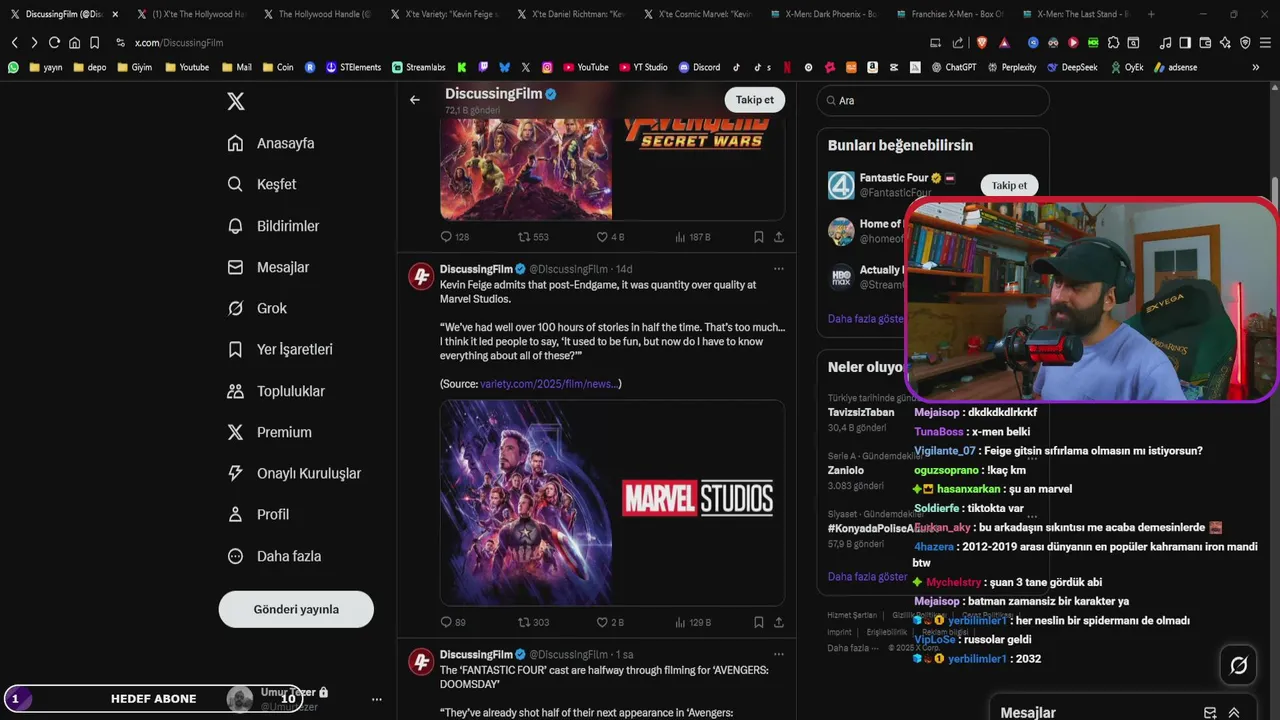Compose new message in Mesajlar drawer
This screenshot has width=1280, height=720.
[1210, 713]
